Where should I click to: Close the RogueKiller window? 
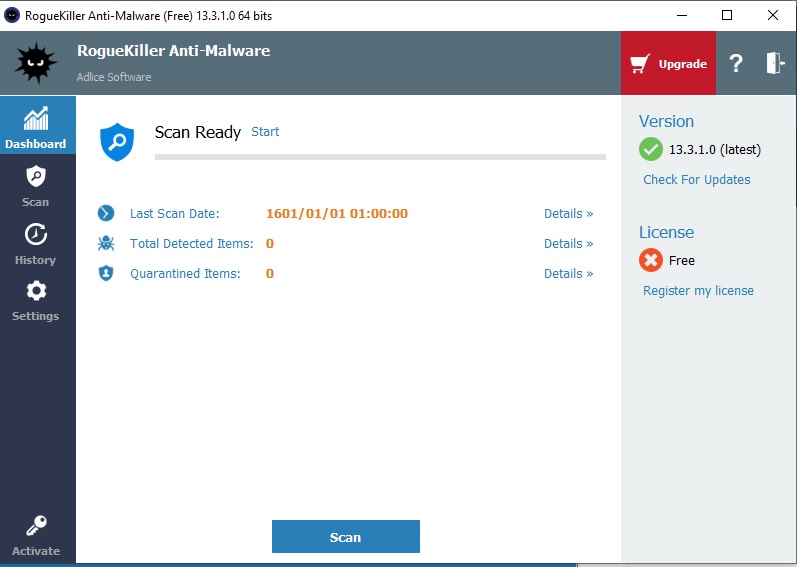click(773, 15)
